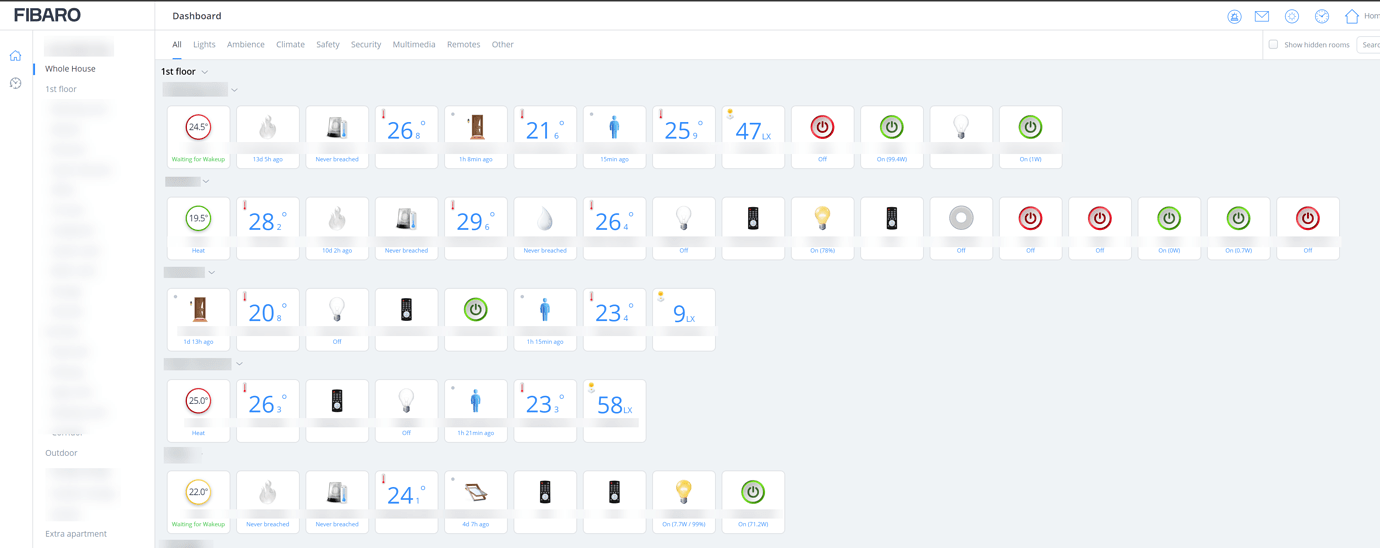The width and height of the screenshot is (1380, 548).
Task: Open the clock icon in top header
Action: click(x=1321, y=17)
